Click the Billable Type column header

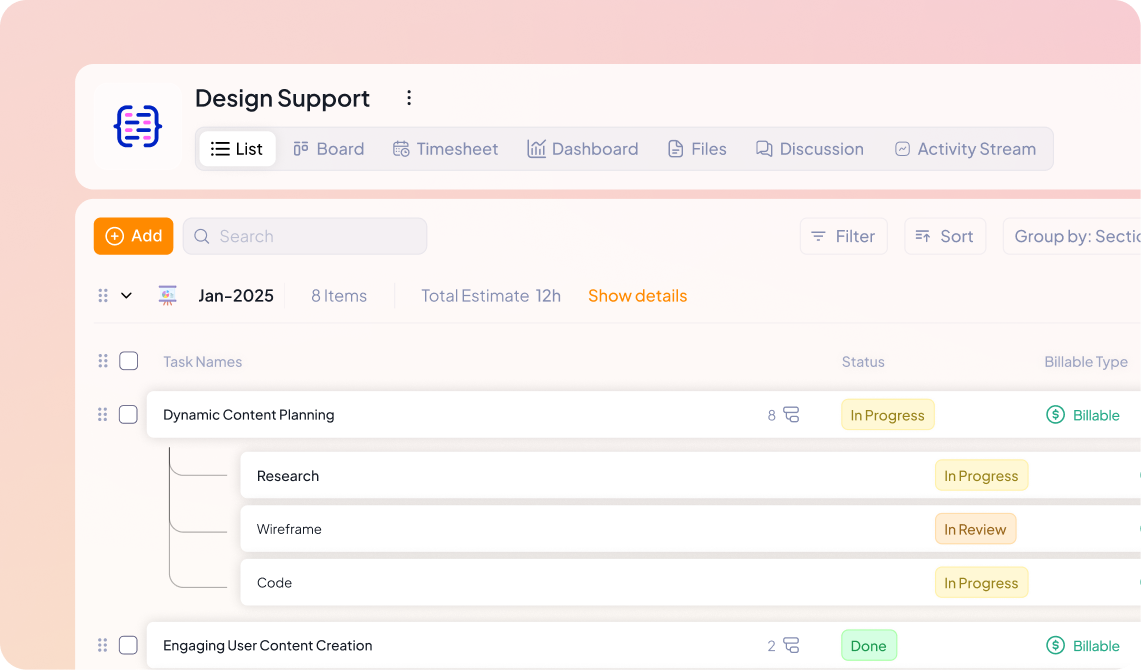(x=1086, y=362)
